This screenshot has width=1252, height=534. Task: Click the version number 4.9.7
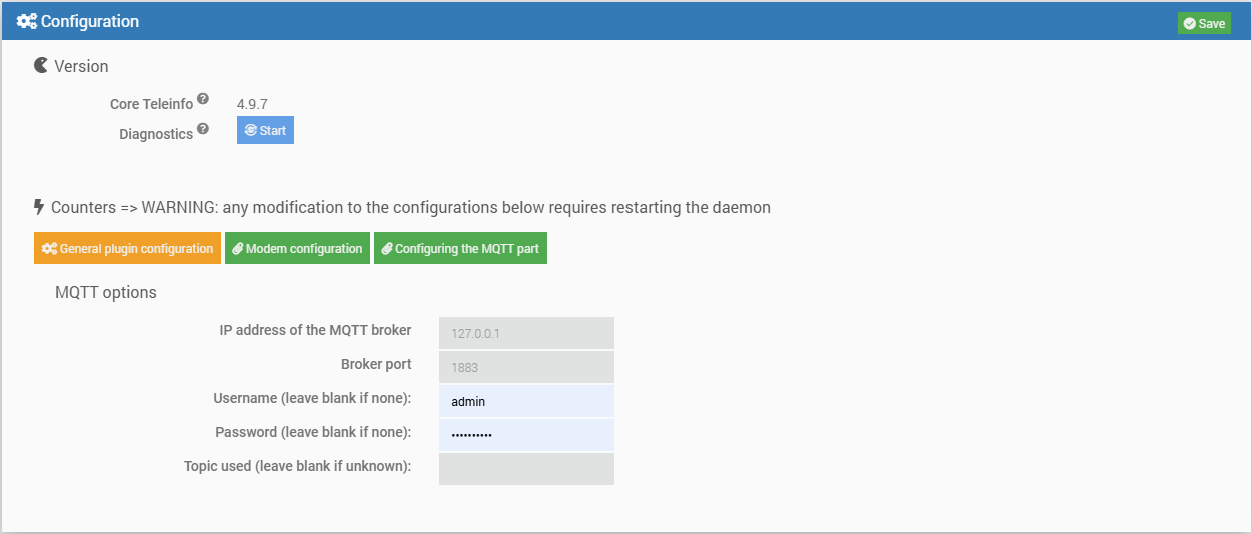click(x=252, y=104)
